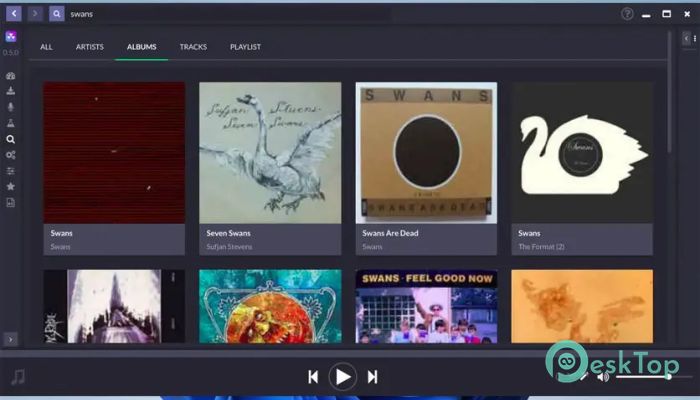The height and width of the screenshot is (400, 700).
Task: Open the Equalizer via the sidebar sliders icon
Action: 11,171
